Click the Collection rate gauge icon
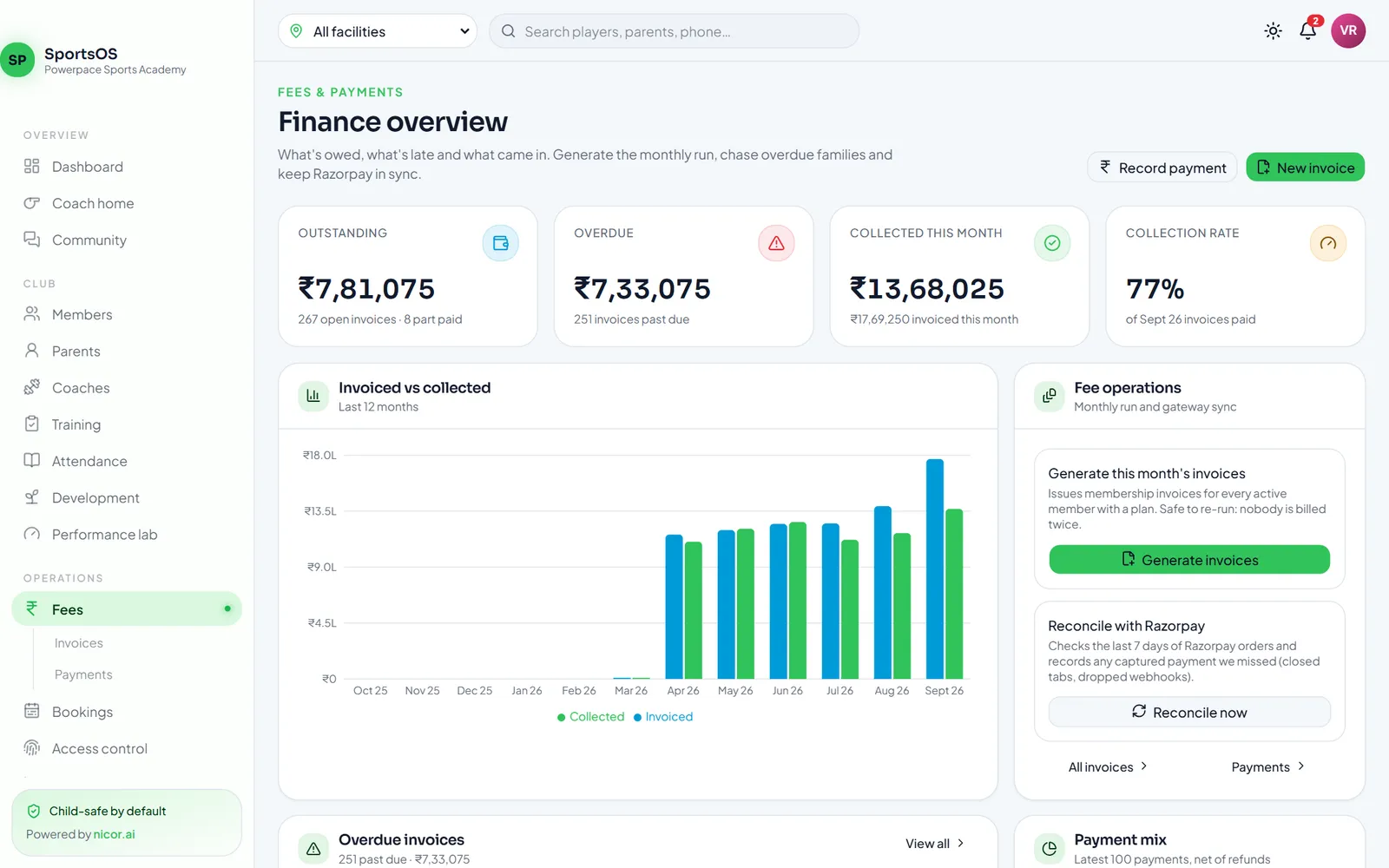This screenshot has width=1389, height=868. click(1328, 243)
